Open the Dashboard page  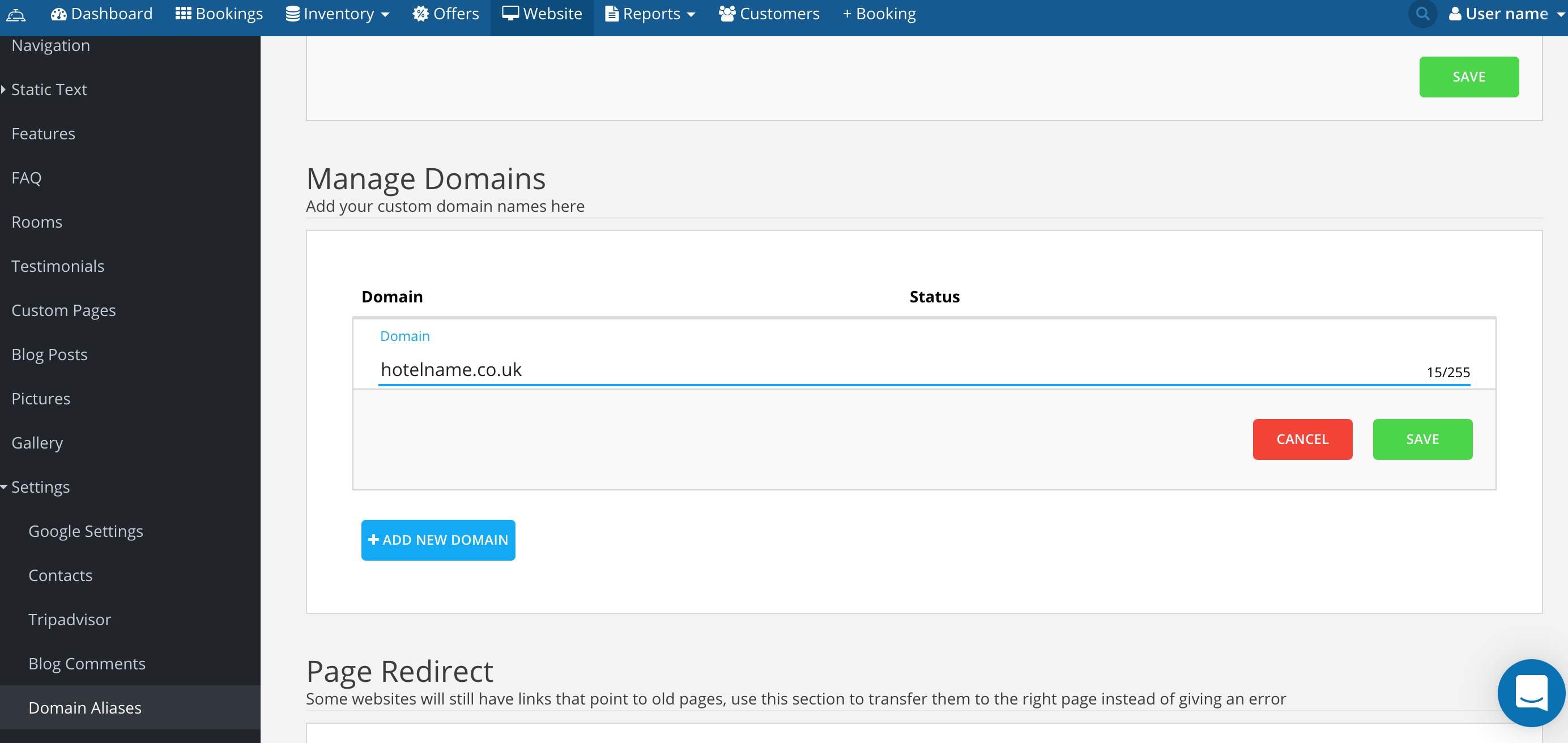pyautogui.click(x=101, y=14)
